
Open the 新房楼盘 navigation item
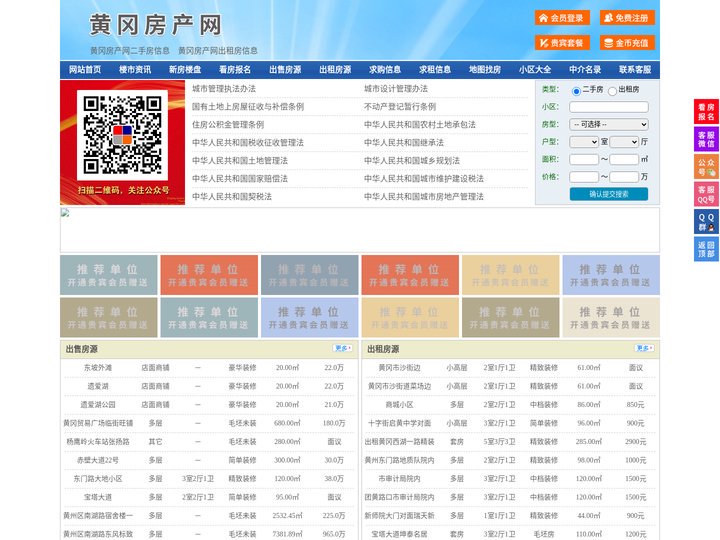[185, 70]
